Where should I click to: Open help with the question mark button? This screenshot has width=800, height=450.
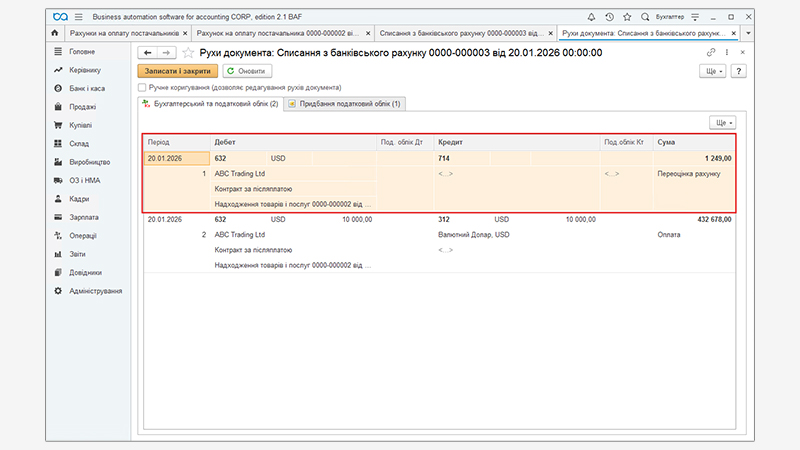tap(739, 71)
